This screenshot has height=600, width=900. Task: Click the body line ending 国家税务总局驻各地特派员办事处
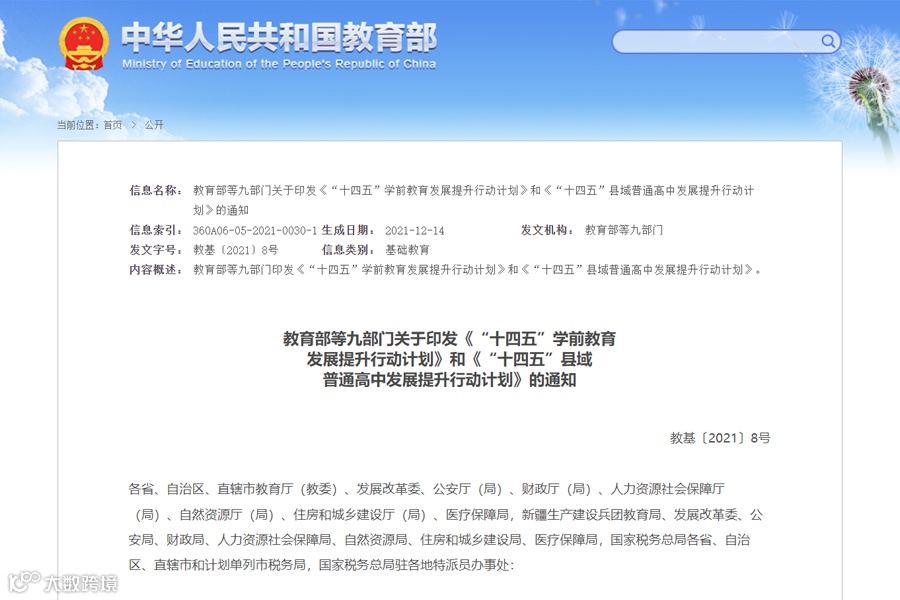321,565
